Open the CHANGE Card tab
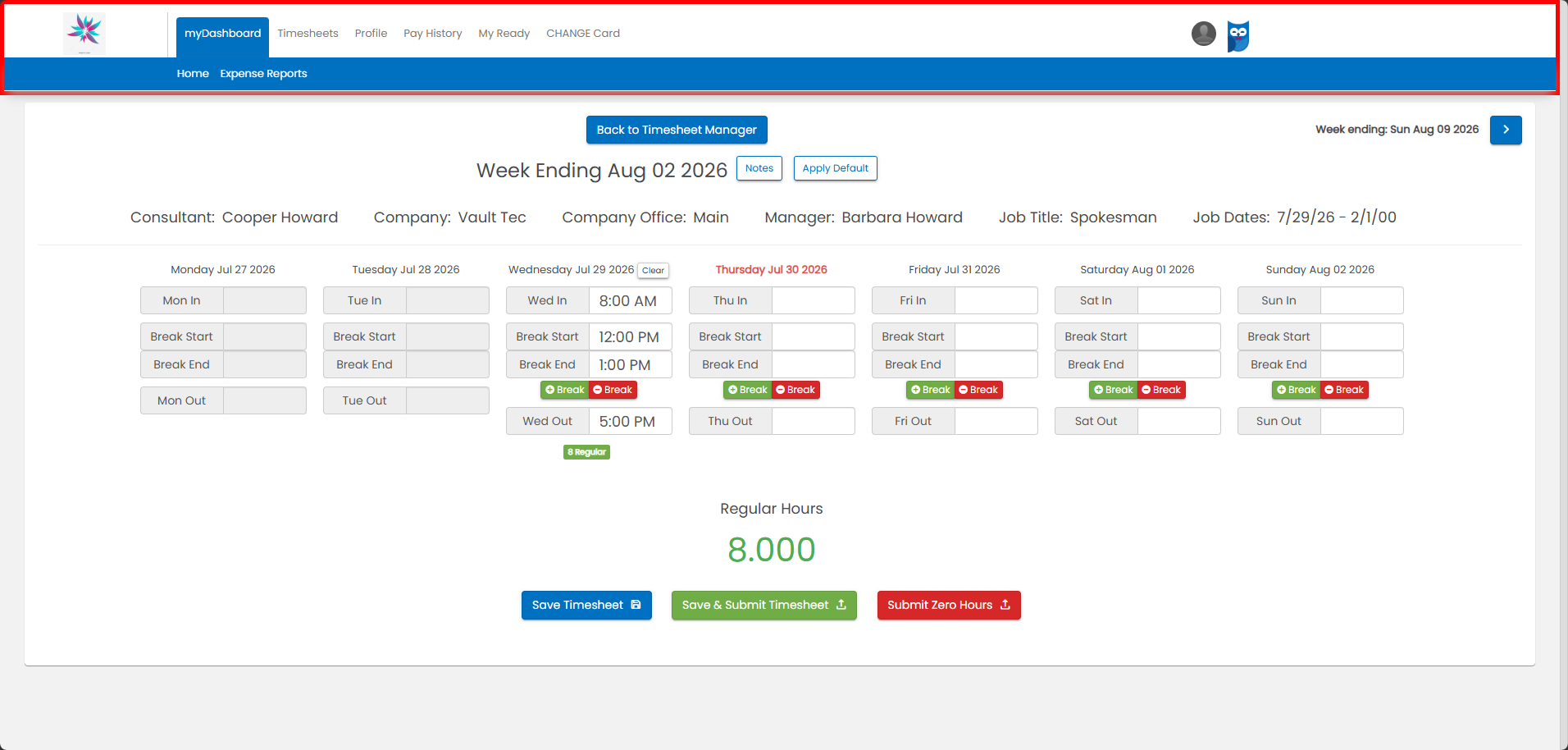Screen dimensions: 1568x750 [583, 34]
